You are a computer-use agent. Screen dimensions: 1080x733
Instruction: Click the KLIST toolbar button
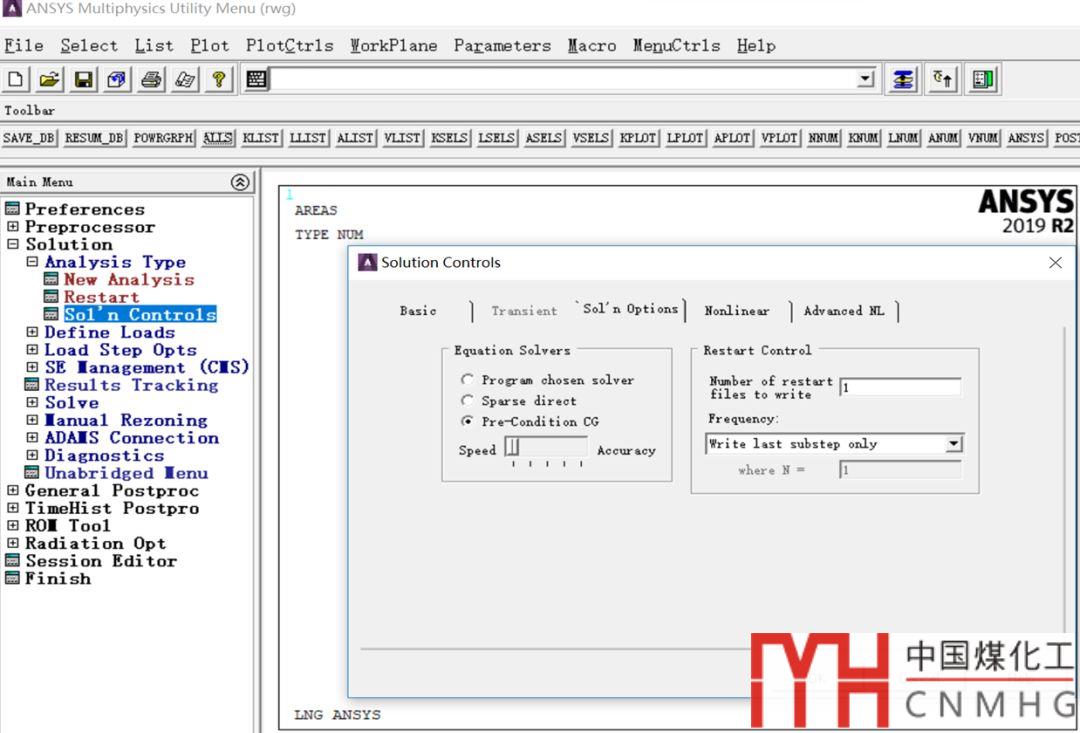[261, 138]
